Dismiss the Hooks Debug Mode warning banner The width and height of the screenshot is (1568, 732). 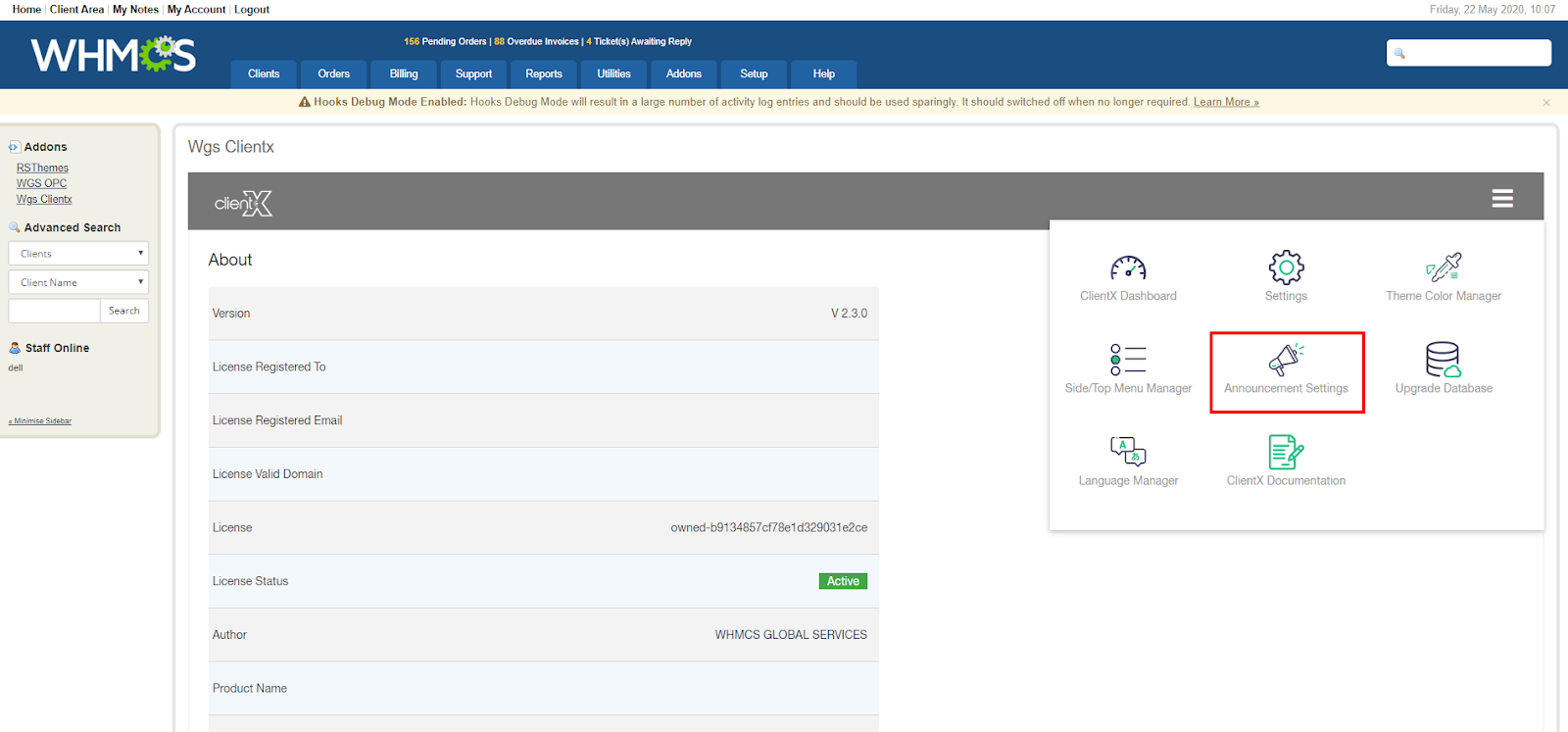coord(1546,103)
